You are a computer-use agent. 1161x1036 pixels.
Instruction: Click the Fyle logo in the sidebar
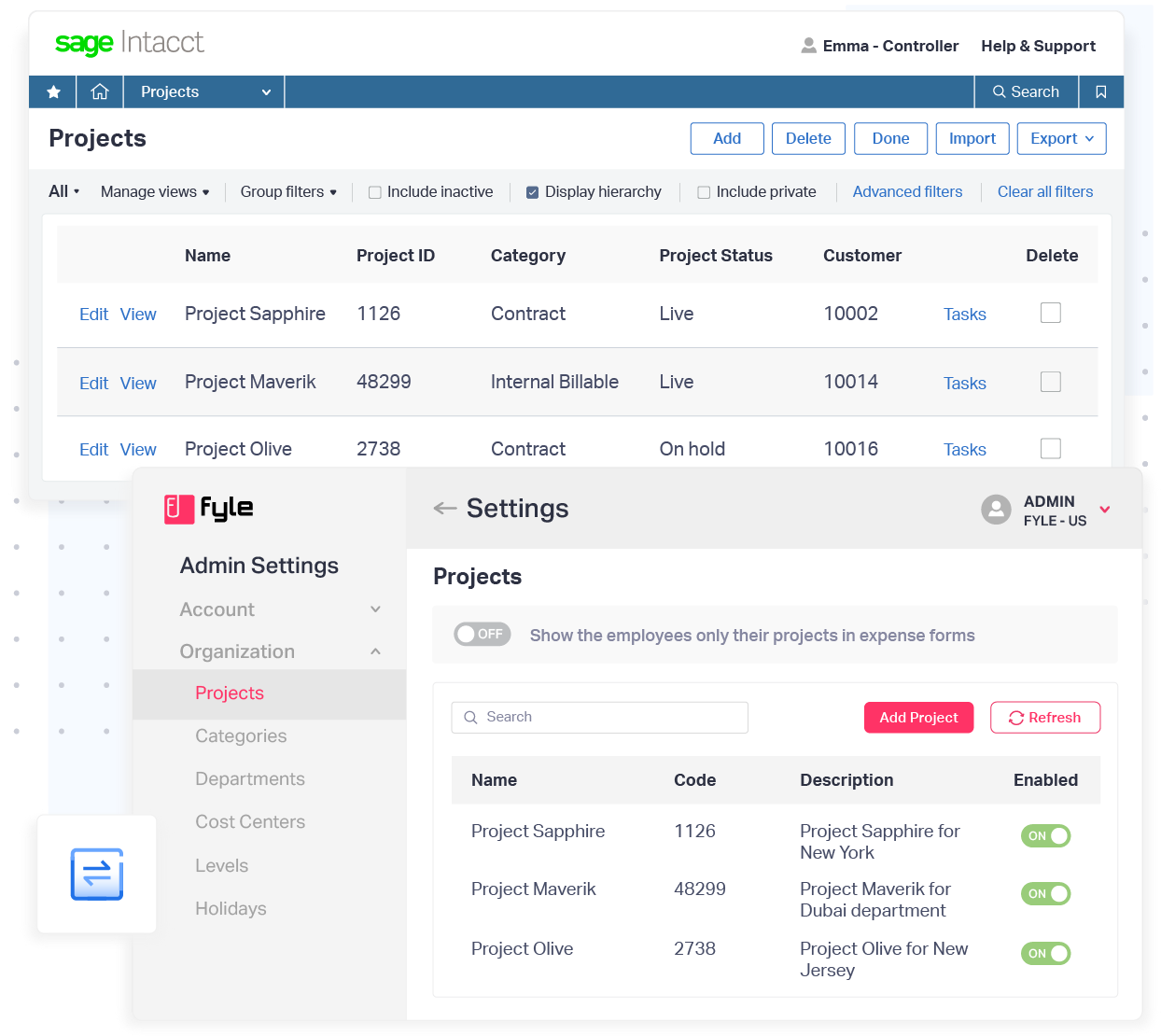tap(209, 508)
